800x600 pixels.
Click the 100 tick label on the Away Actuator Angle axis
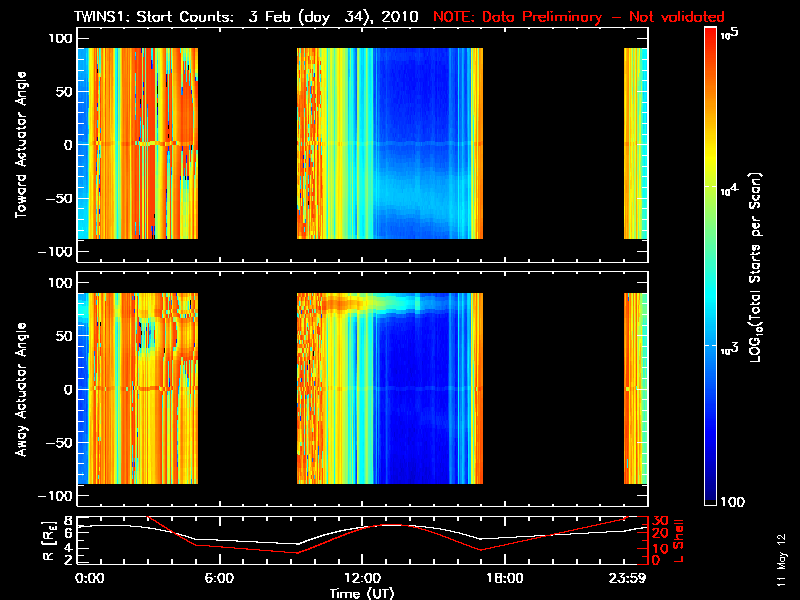pos(61,283)
